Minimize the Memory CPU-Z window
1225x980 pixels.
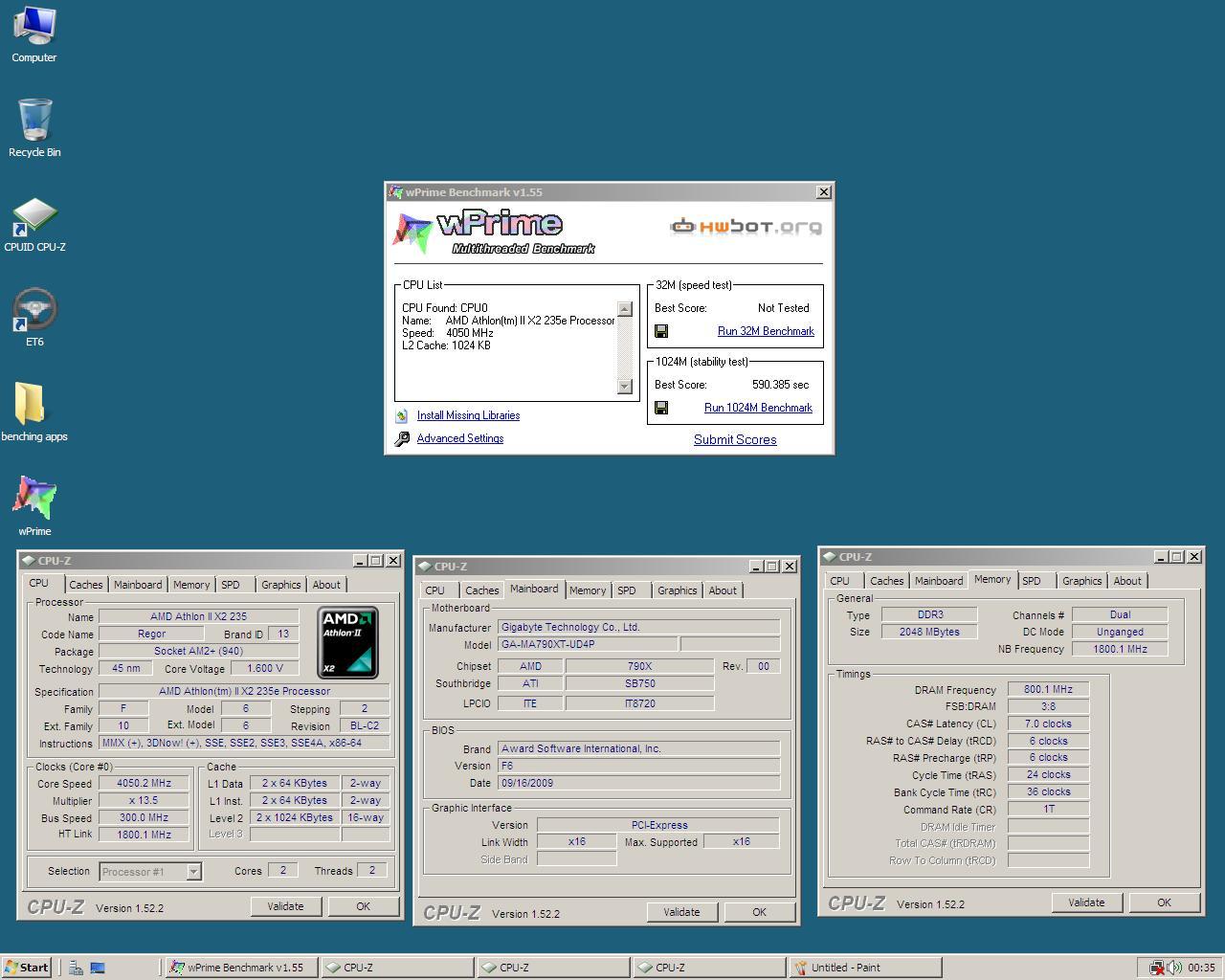tap(1161, 557)
